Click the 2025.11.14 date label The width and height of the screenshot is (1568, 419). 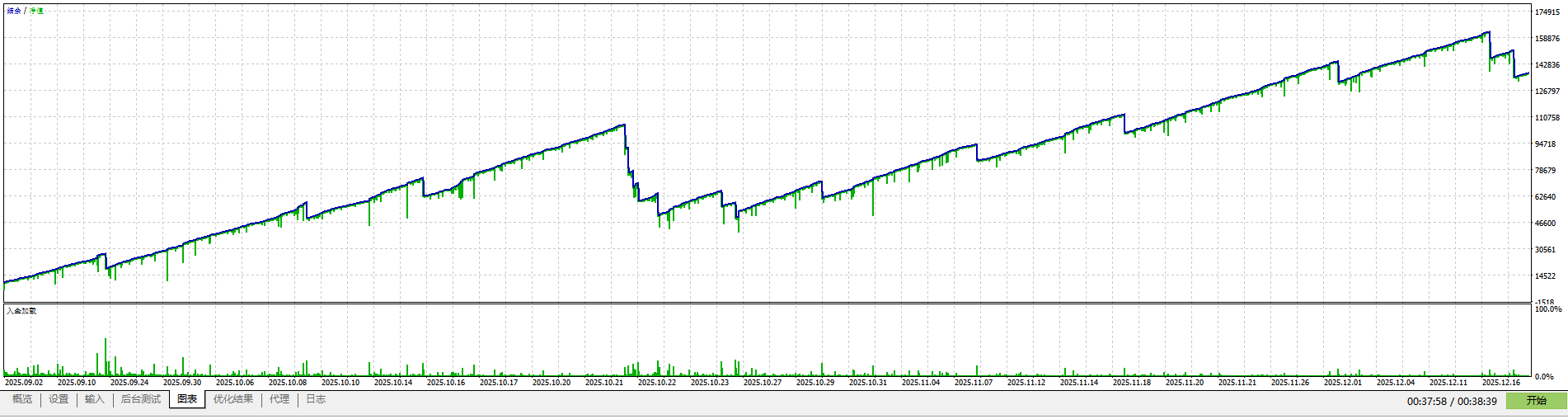click(x=1079, y=383)
